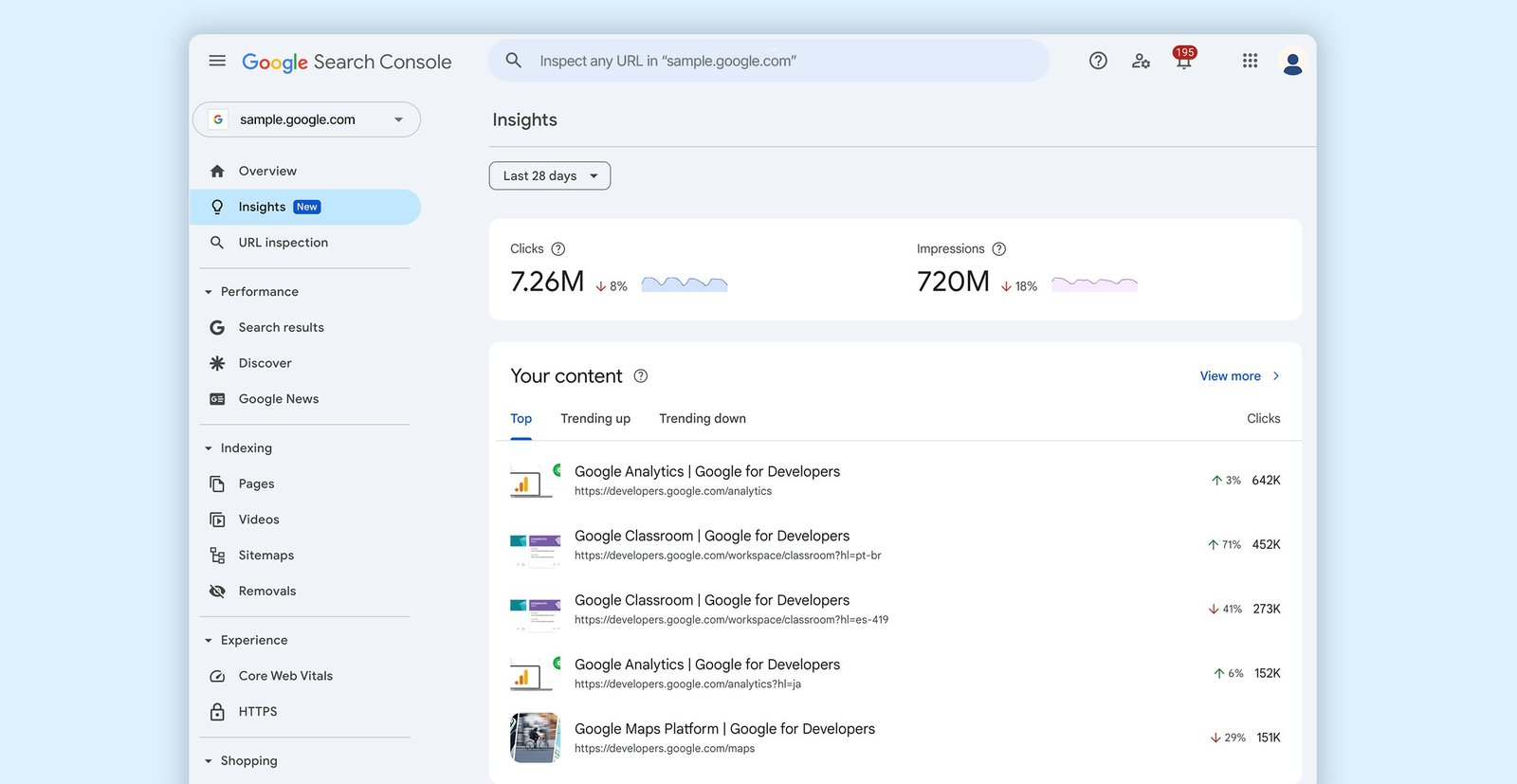The height and width of the screenshot is (784, 1517).
Task: Collapse the Shopping section
Action: pyautogui.click(x=209, y=761)
